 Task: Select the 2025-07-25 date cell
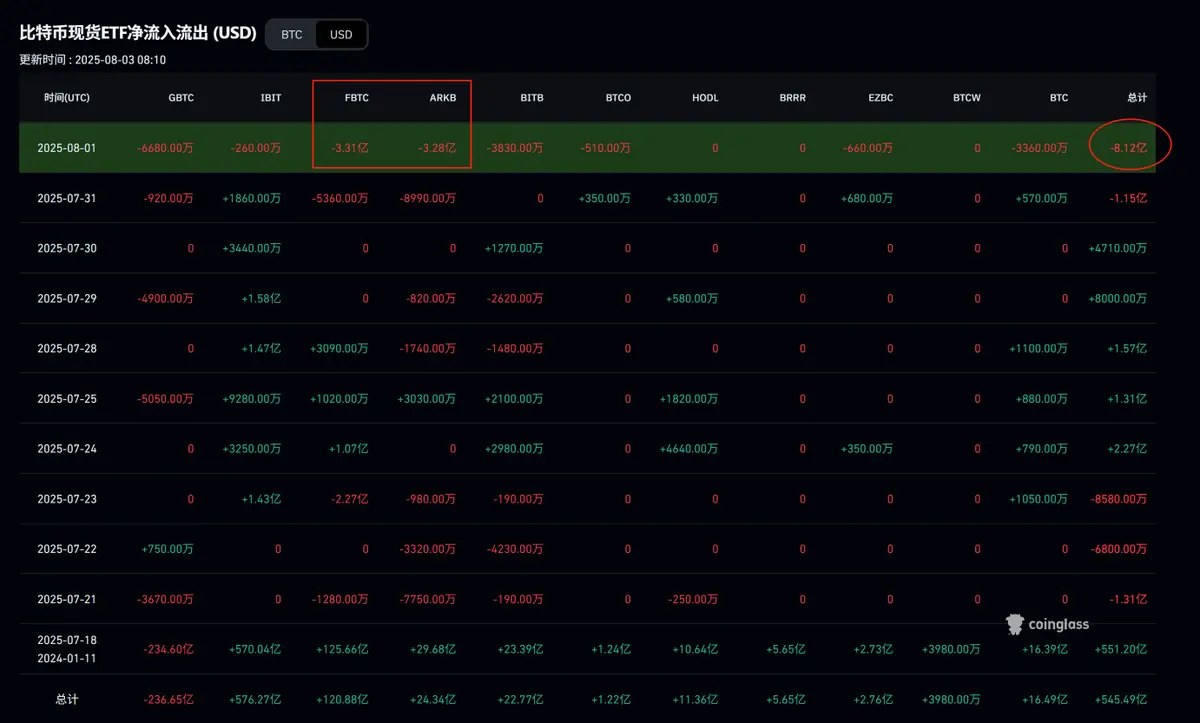pos(66,398)
